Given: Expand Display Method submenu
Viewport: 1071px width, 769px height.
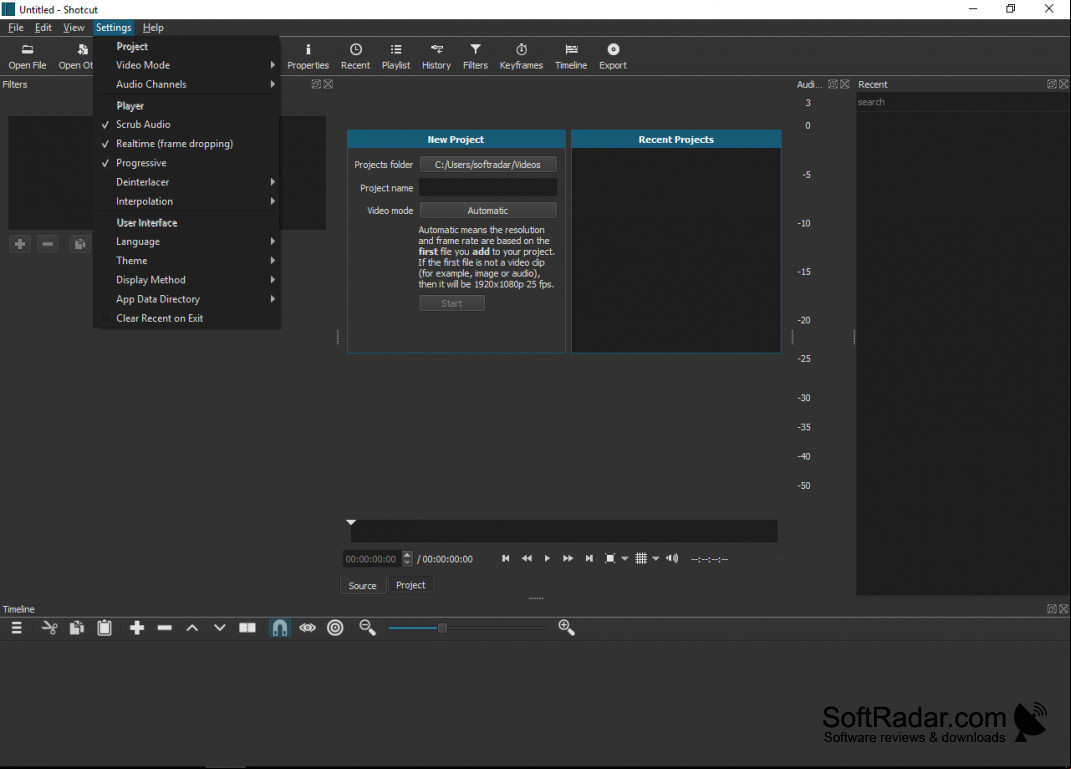Looking at the screenshot, I should 186,280.
